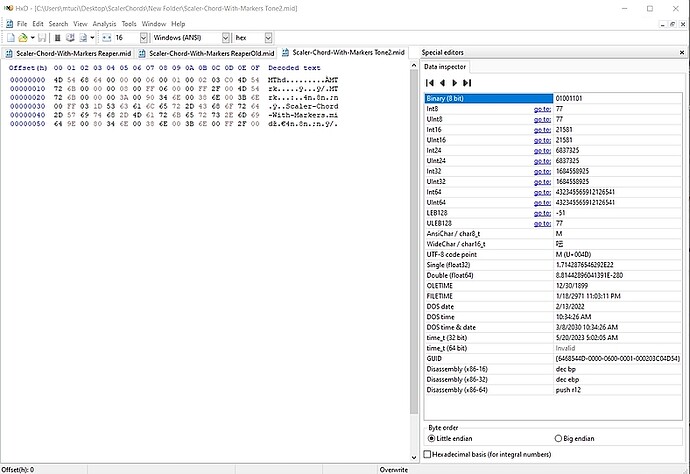The width and height of the screenshot is (690, 474).
Task: Open the Tools menu
Action: 129,24
